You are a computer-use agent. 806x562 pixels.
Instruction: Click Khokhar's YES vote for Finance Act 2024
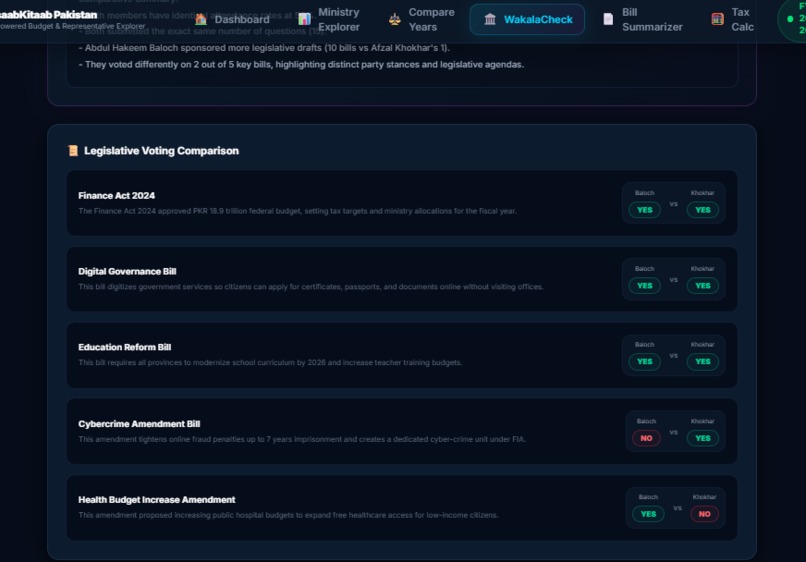[x=703, y=210]
